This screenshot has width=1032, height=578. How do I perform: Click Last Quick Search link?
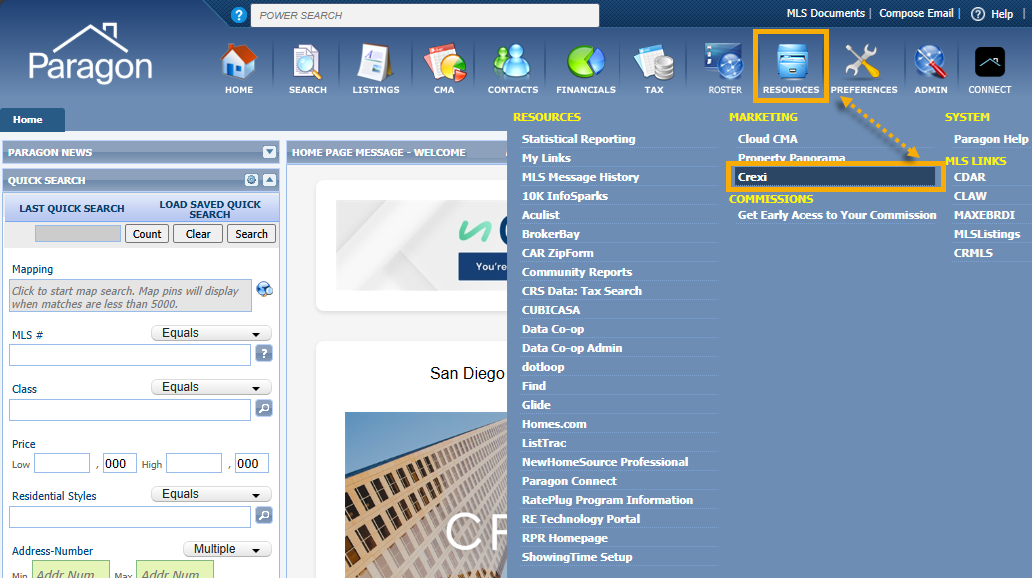pyautogui.click(x=72, y=209)
